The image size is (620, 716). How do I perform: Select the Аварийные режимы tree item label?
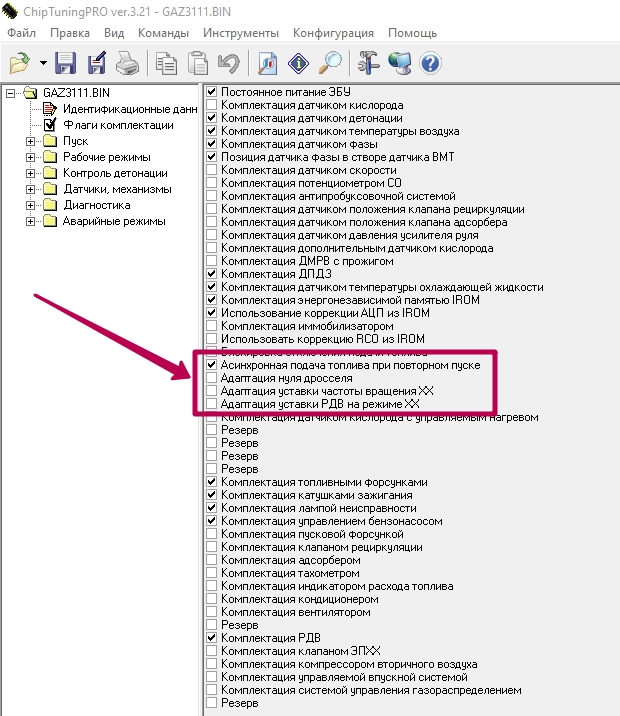pyautogui.click(x=114, y=221)
